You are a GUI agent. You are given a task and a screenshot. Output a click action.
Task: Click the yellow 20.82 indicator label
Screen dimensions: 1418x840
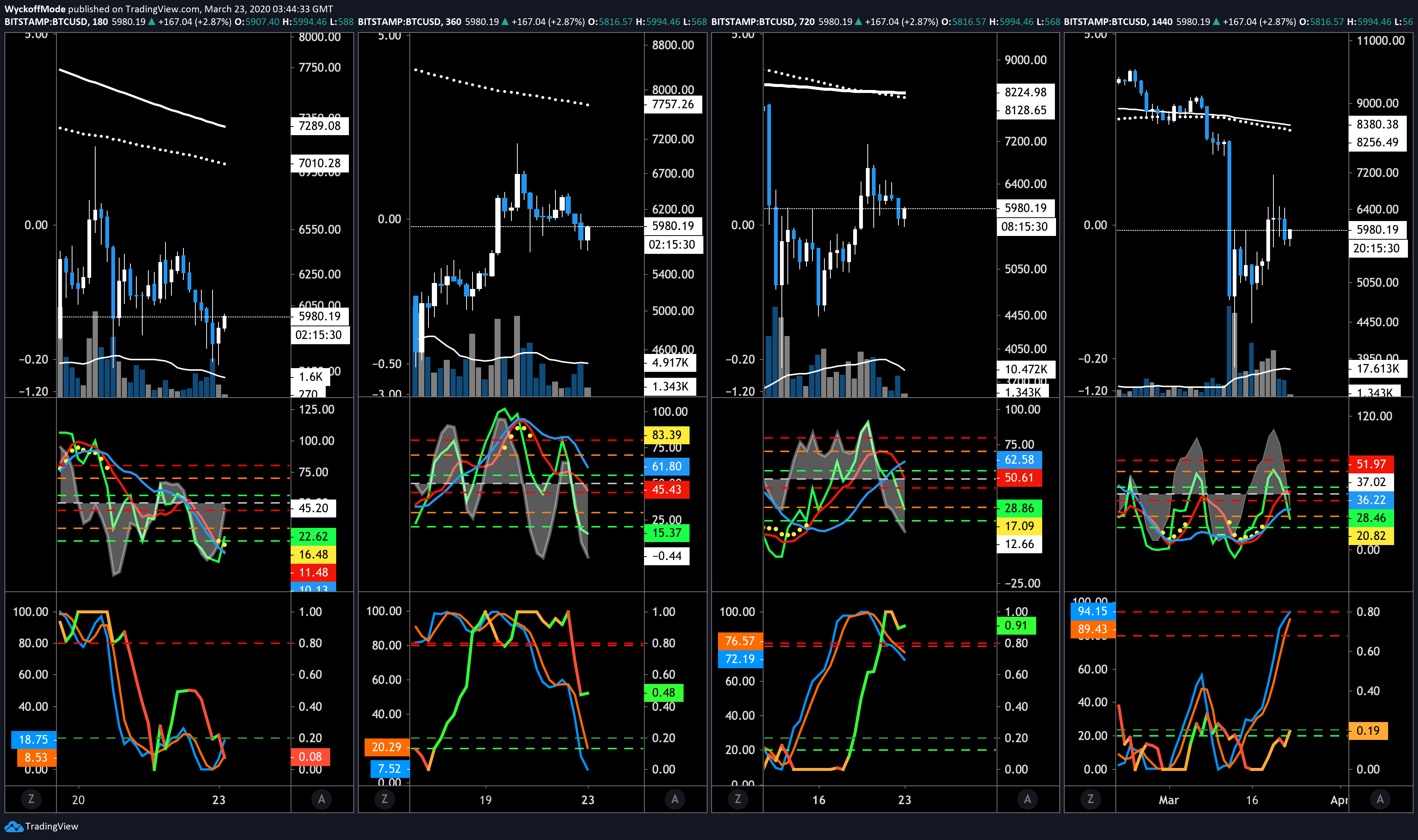coord(1372,535)
